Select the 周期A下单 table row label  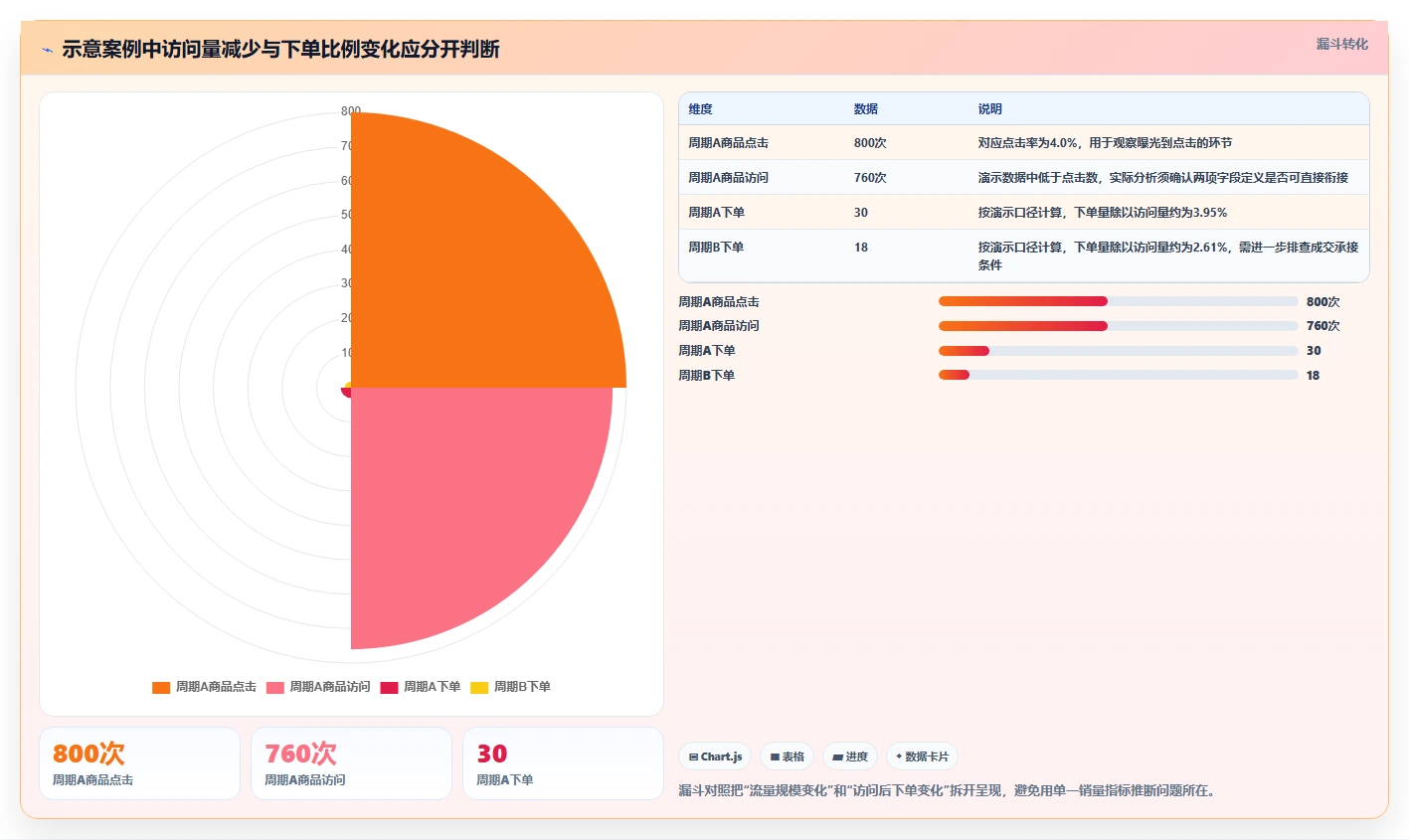[716, 213]
